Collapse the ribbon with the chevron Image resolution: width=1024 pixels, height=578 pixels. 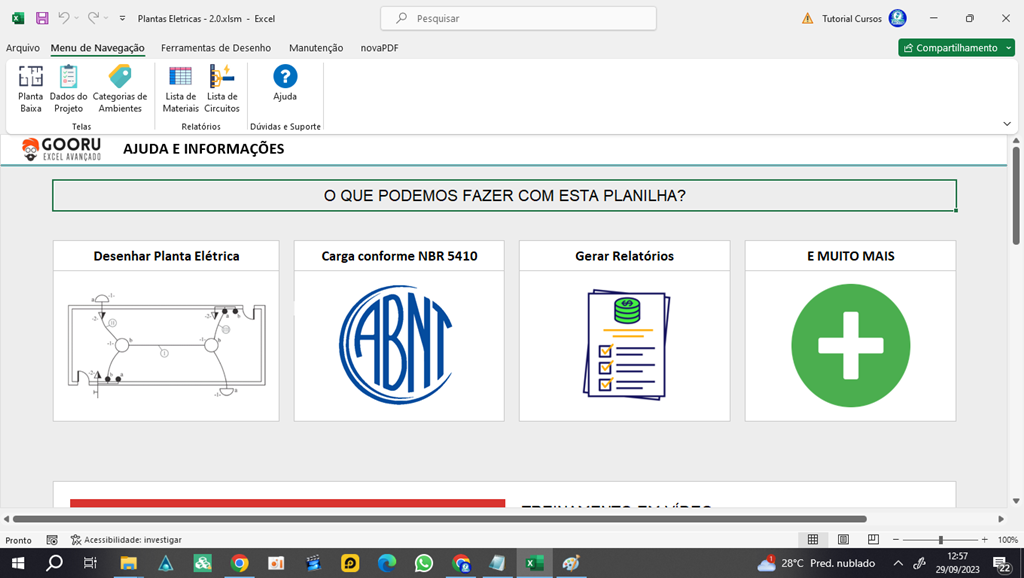tap(1007, 123)
